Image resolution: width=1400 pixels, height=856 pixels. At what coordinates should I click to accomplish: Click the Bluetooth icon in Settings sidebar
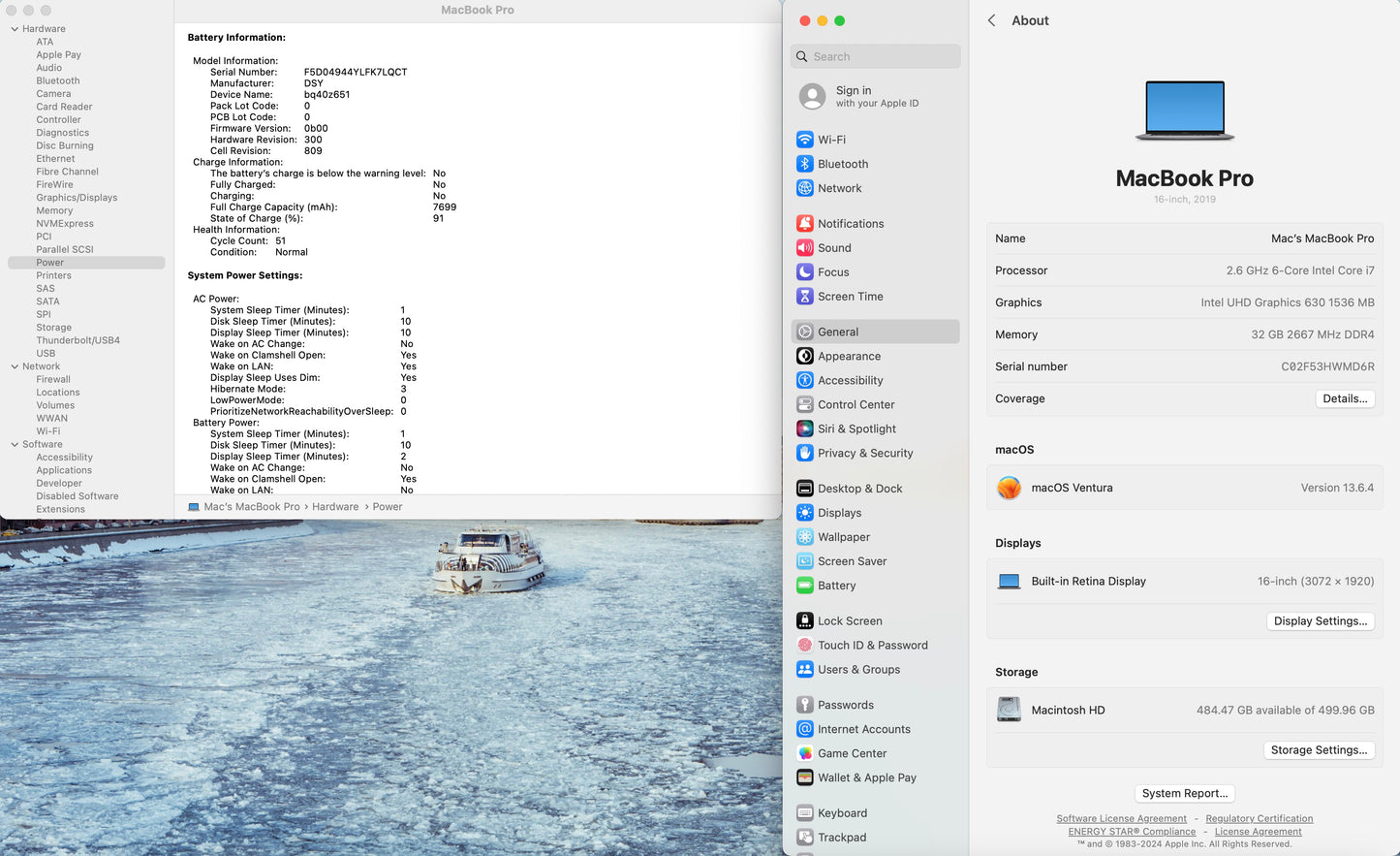point(804,164)
